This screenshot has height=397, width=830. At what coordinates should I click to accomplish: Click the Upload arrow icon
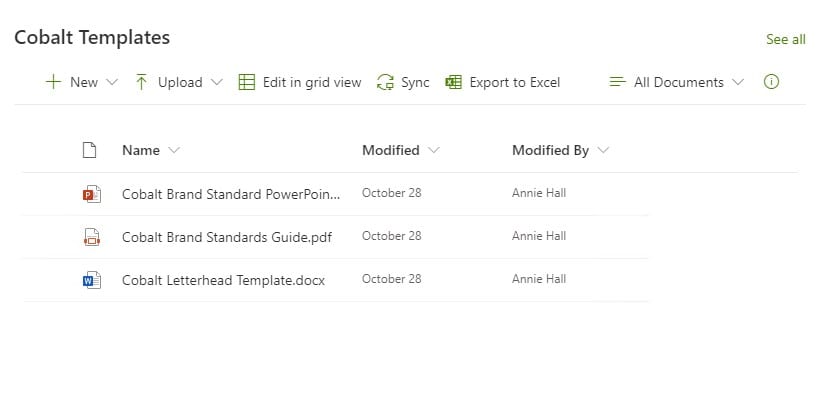tap(141, 82)
